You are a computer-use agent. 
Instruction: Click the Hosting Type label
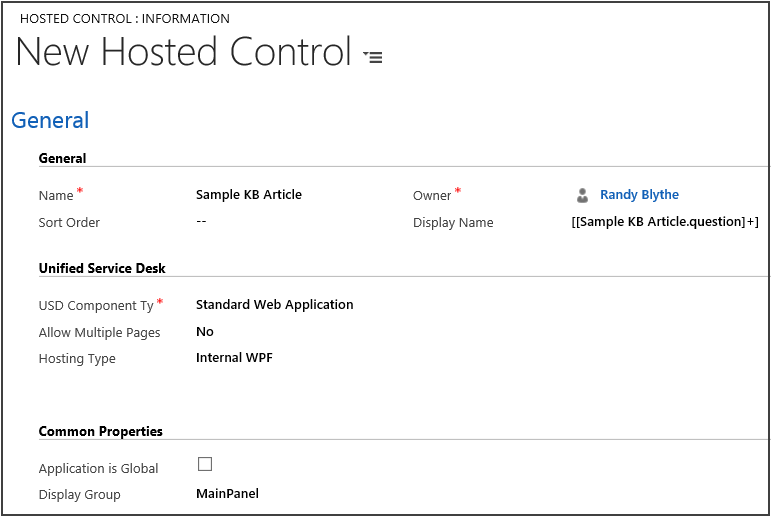tap(77, 359)
